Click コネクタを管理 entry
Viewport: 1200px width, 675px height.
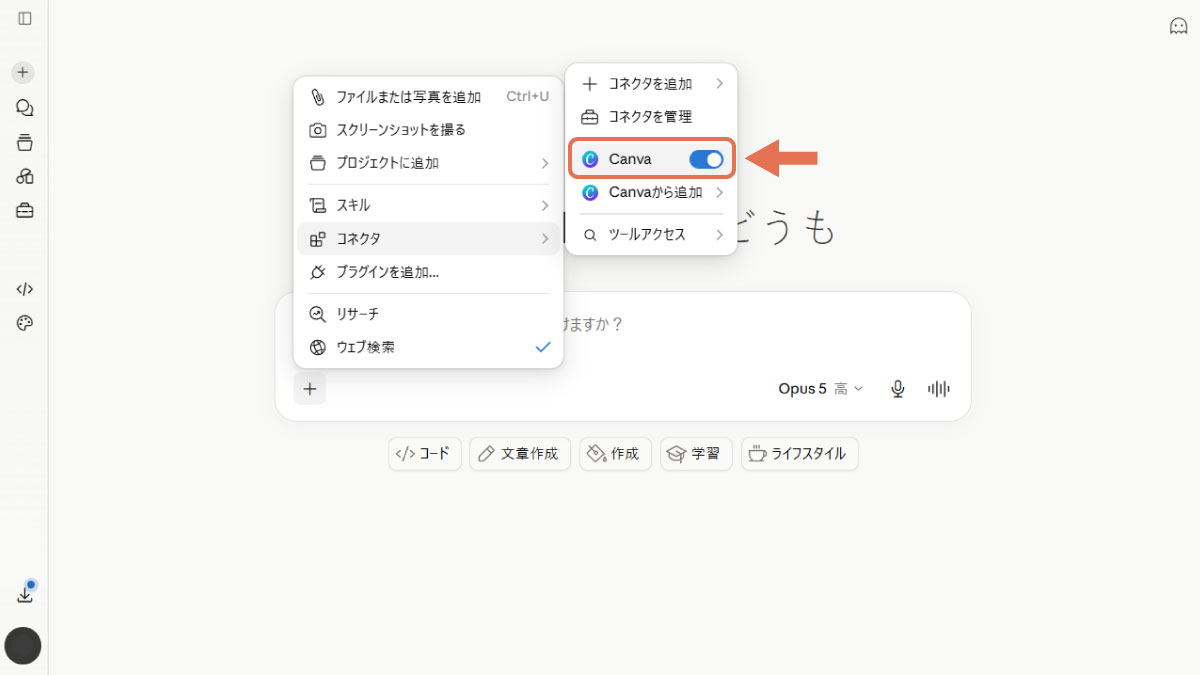[651, 117]
